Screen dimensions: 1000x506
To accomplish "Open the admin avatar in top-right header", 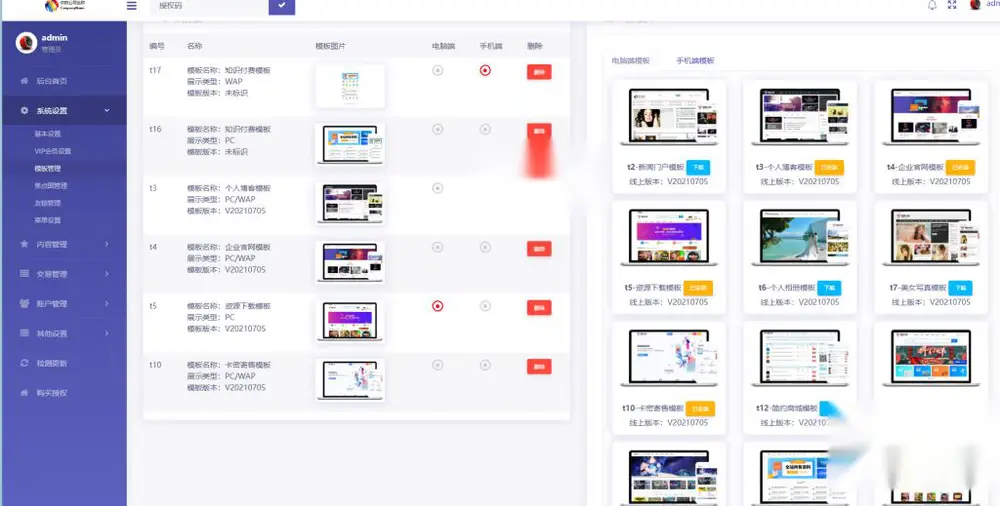I will (x=975, y=5).
